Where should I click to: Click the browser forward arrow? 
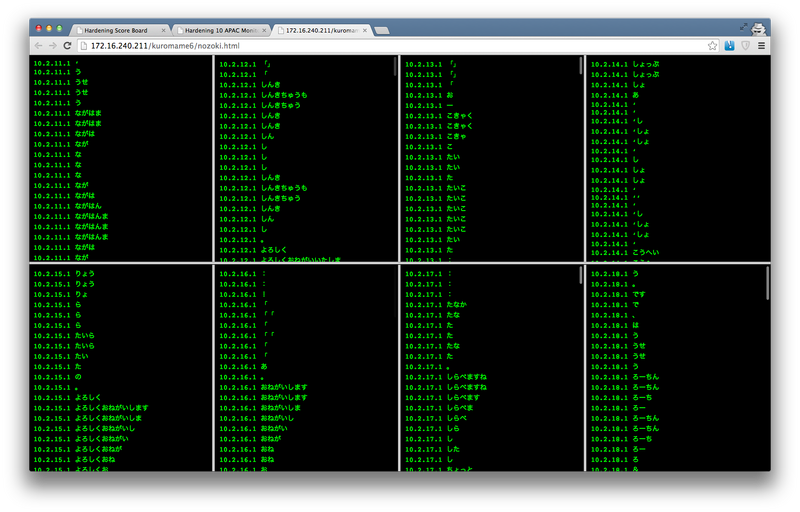pos(53,46)
